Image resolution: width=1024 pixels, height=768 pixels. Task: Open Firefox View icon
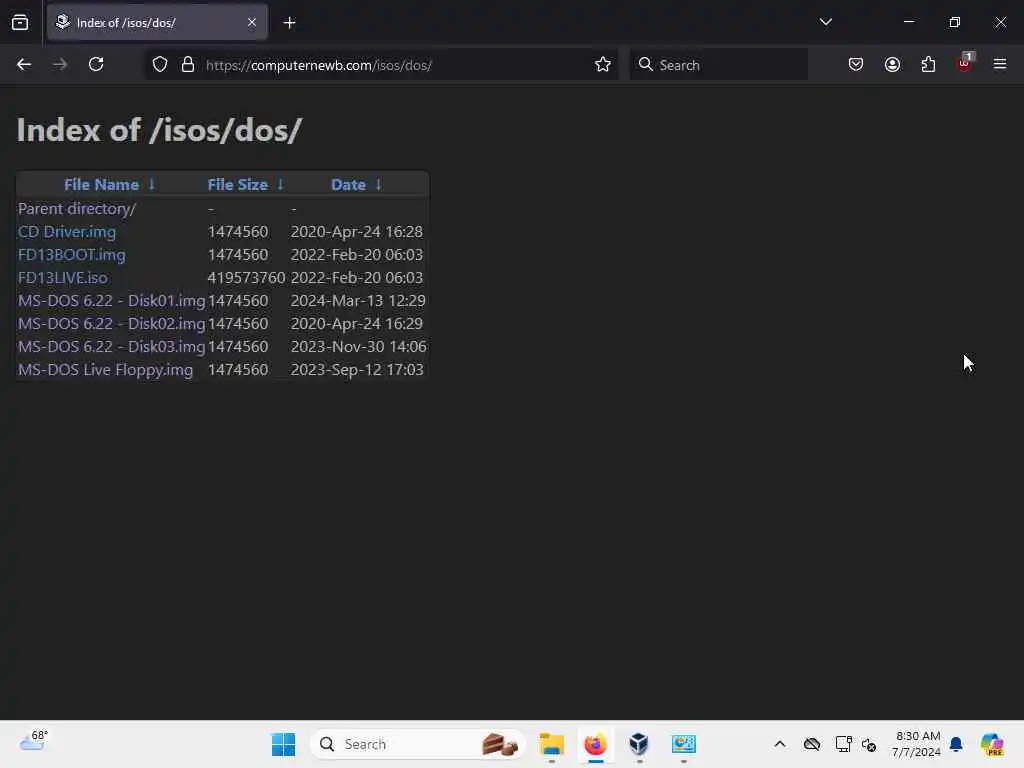pyautogui.click(x=20, y=22)
